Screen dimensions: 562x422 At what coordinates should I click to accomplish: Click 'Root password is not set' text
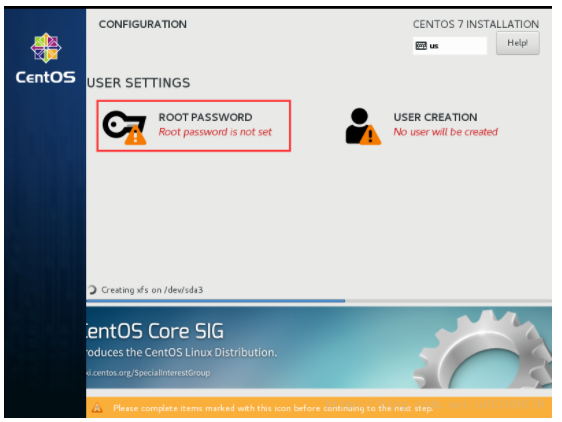[215, 132]
